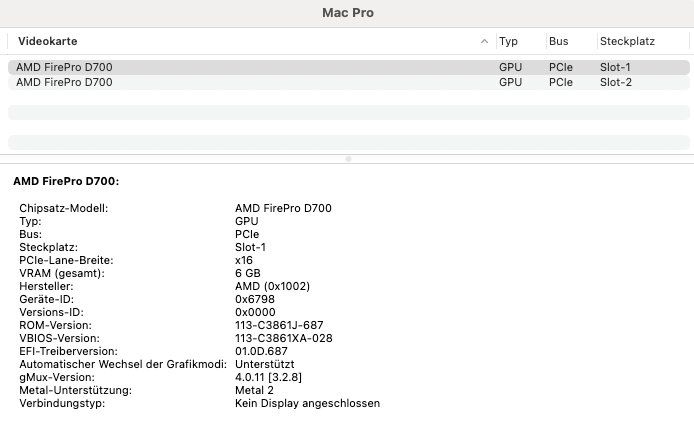Screen dimensions: 694x422
Task: Click the ROM-Version value 113-C3861J-687
Action: pos(279,325)
